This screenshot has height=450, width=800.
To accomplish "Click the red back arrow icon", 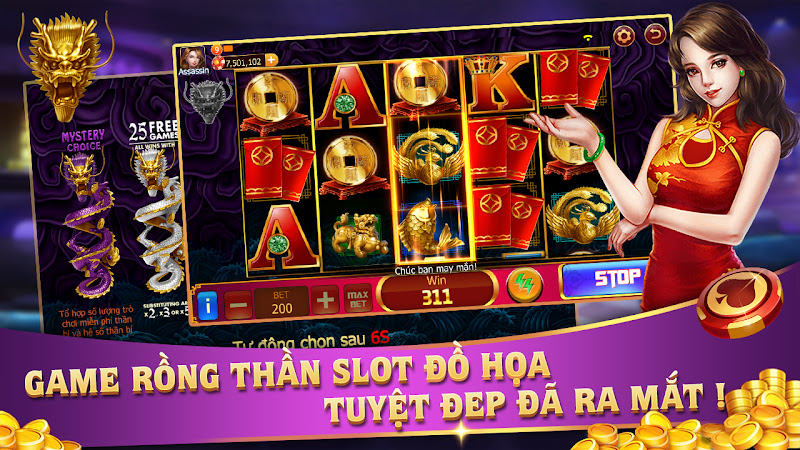I will click(655, 34).
